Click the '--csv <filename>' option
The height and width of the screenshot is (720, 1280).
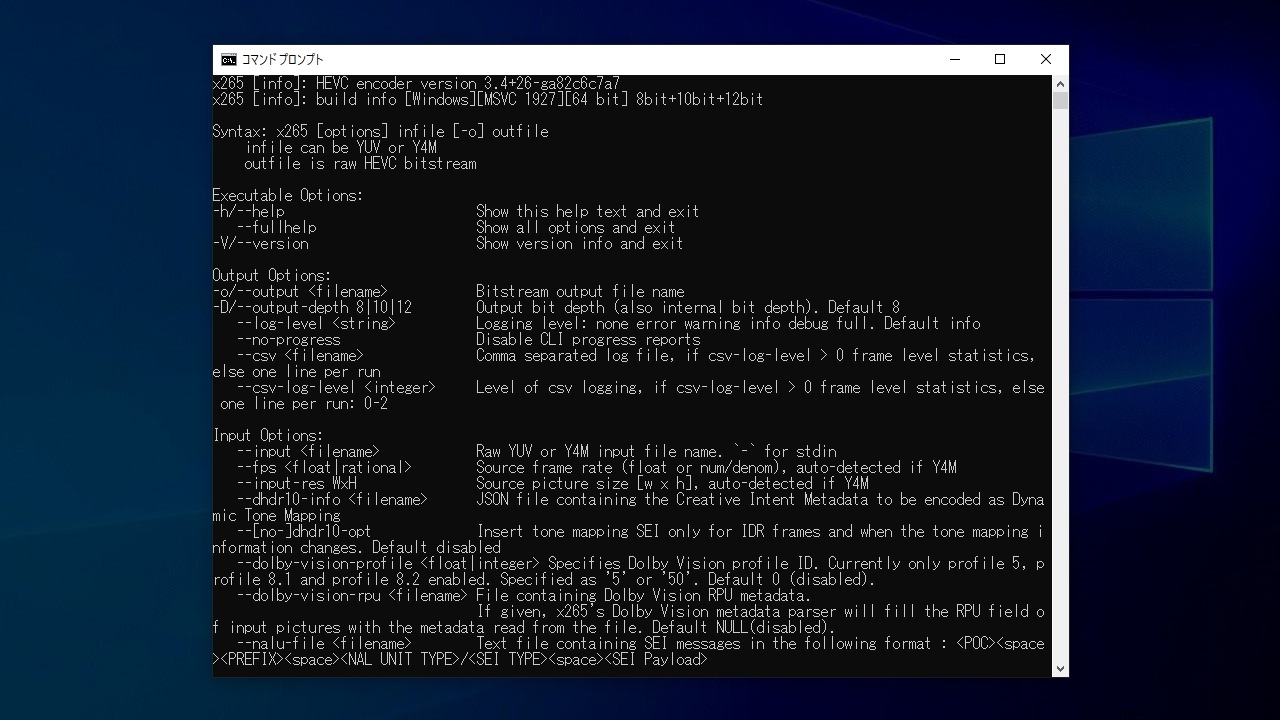(x=300, y=356)
